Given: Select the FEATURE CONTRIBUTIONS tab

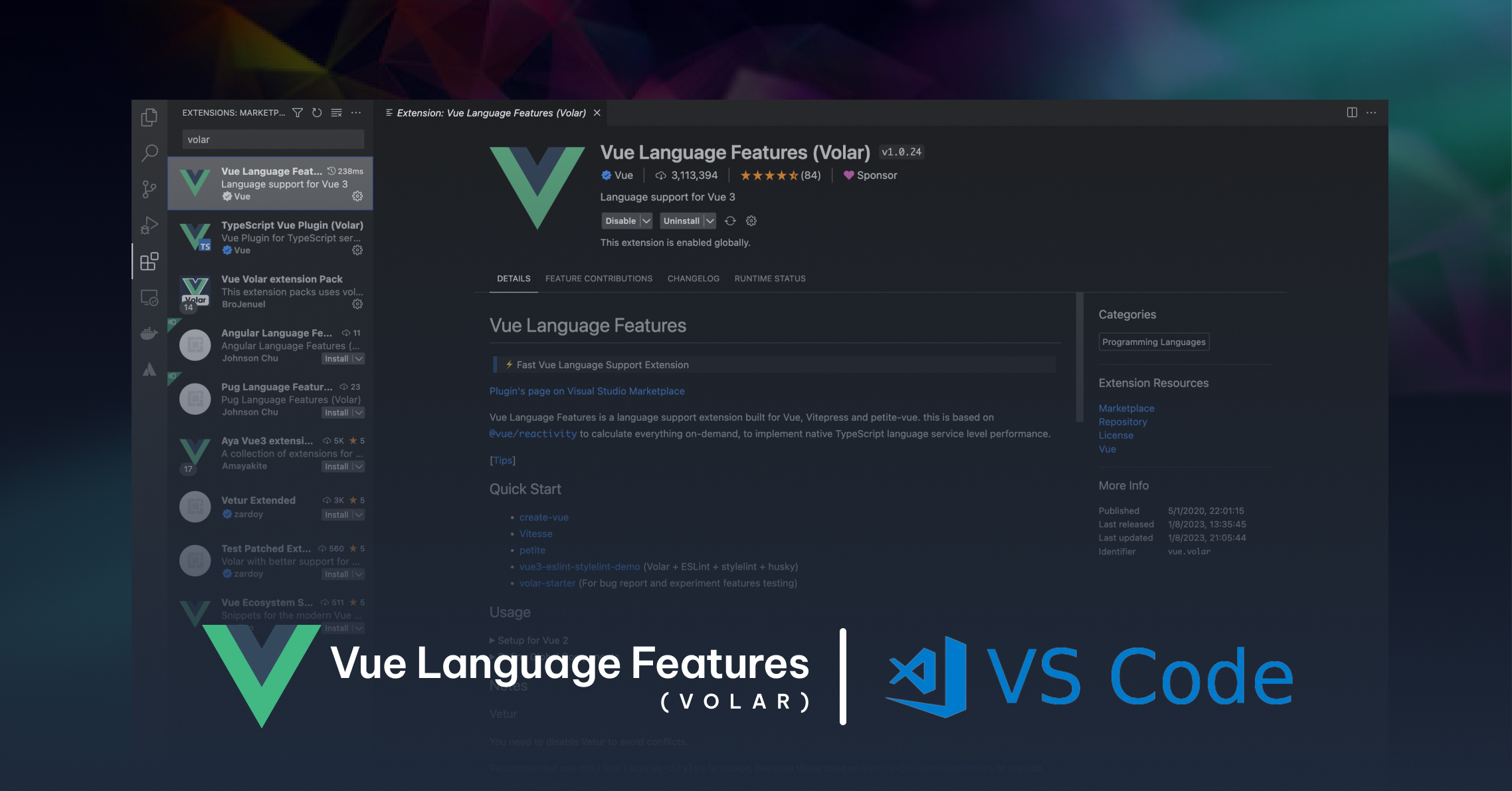Looking at the screenshot, I should [598, 278].
